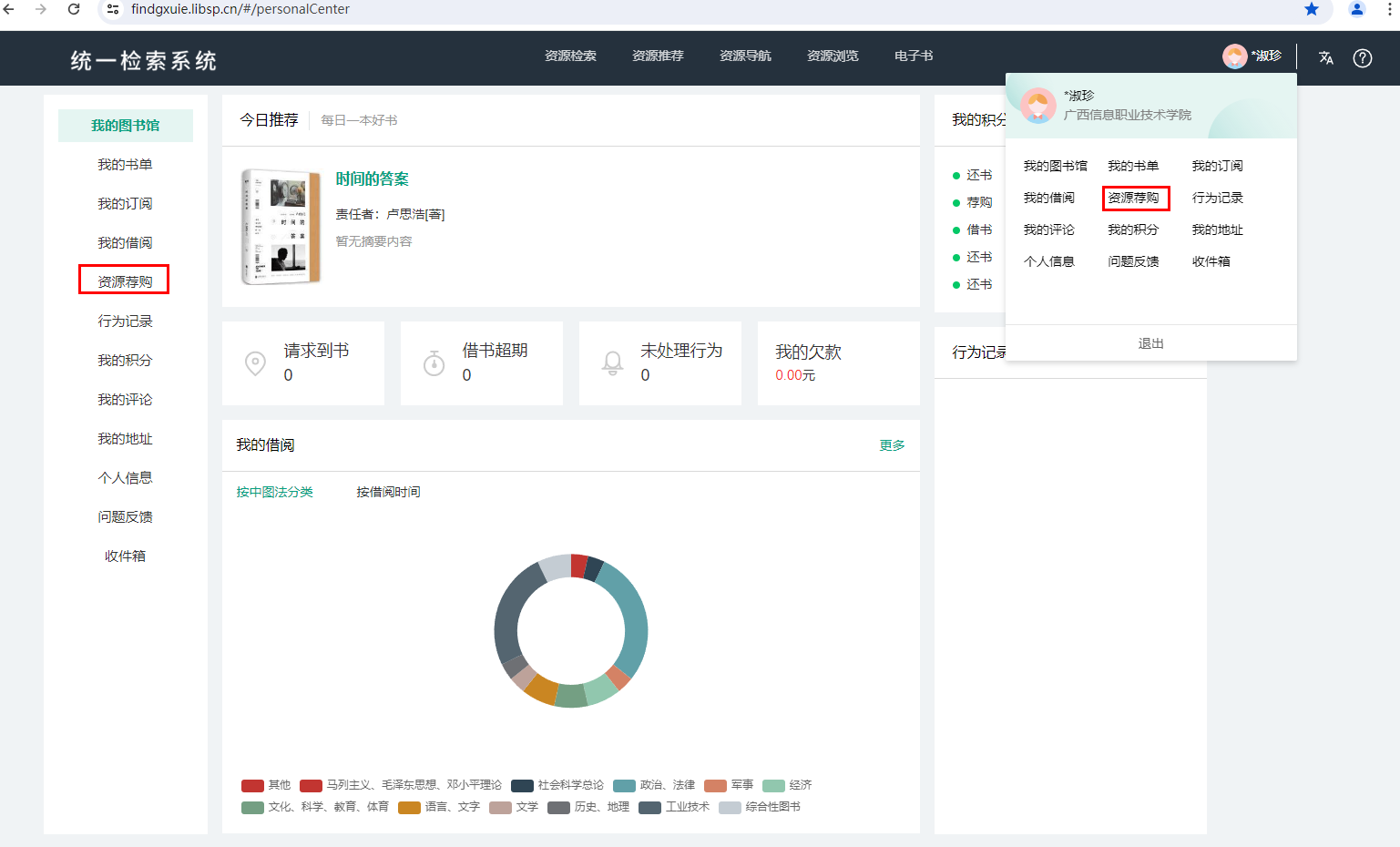Switch to 按借阅时间 tab
This screenshot has width=1400, height=847.
388,492
